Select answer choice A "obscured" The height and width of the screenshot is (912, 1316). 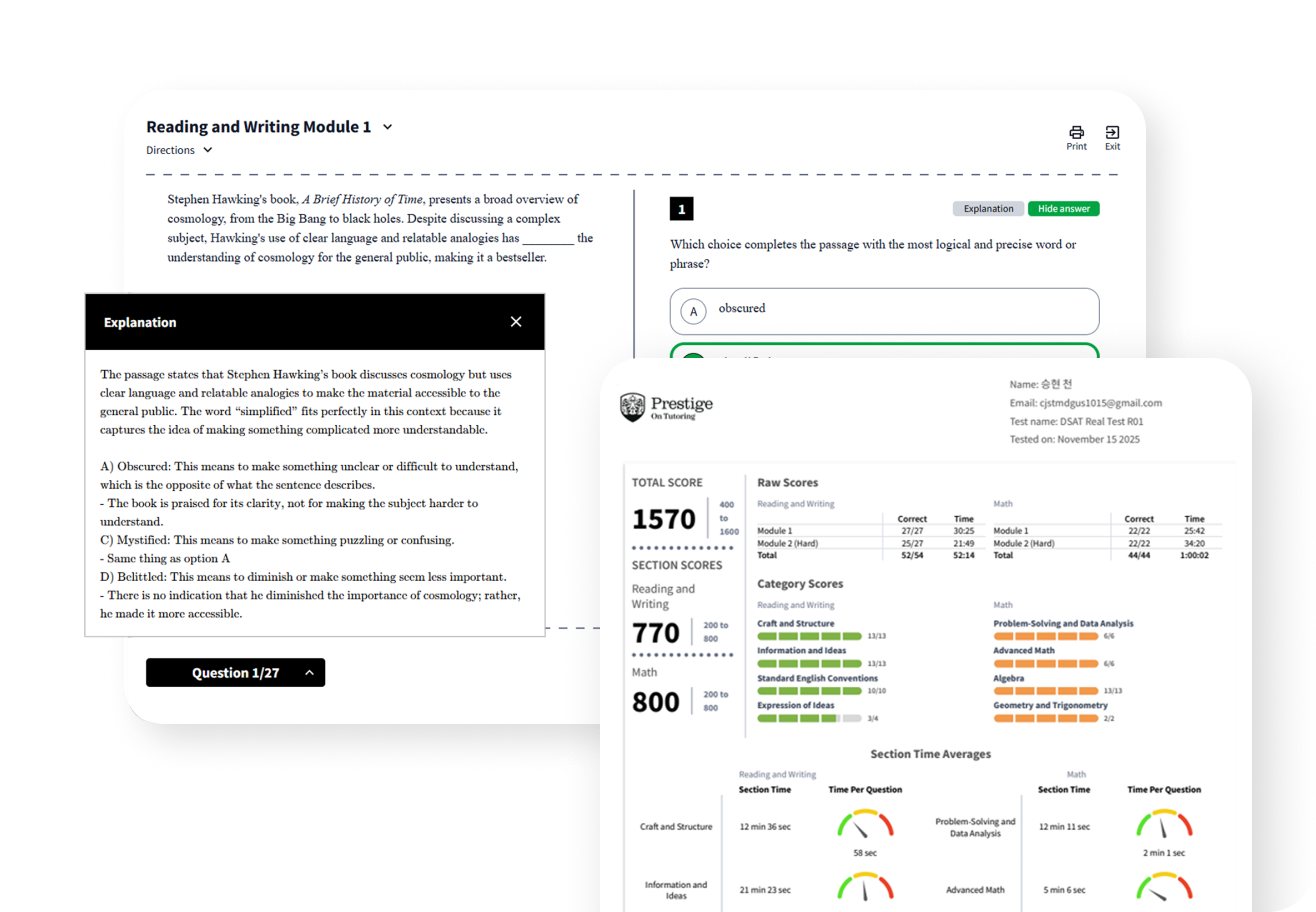point(884,311)
